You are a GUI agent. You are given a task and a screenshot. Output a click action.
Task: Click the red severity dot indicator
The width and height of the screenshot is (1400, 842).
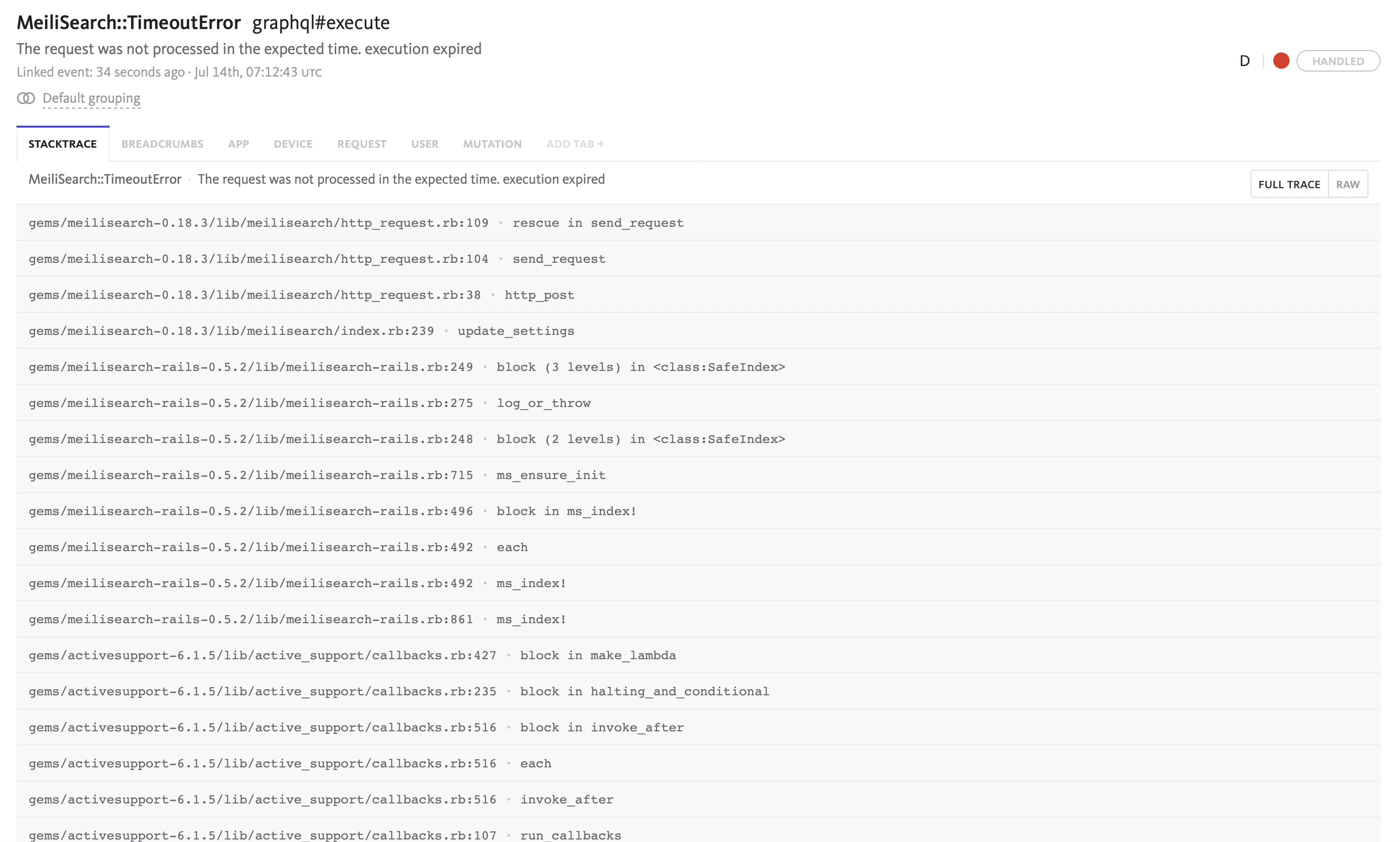pos(1280,61)
